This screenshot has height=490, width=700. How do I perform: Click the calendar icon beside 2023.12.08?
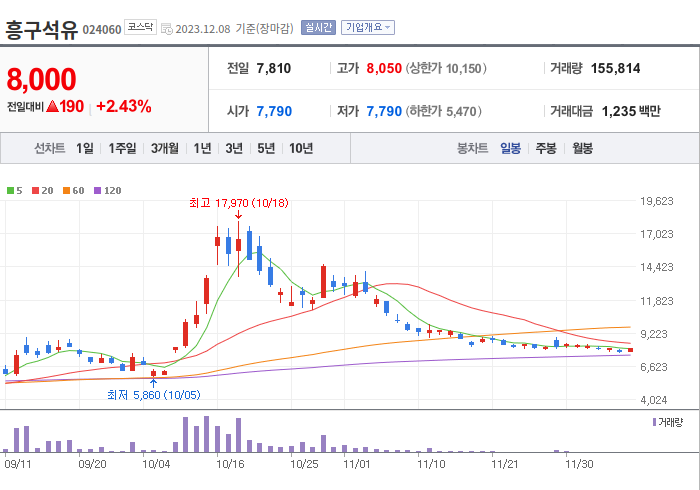coord(167,29)
